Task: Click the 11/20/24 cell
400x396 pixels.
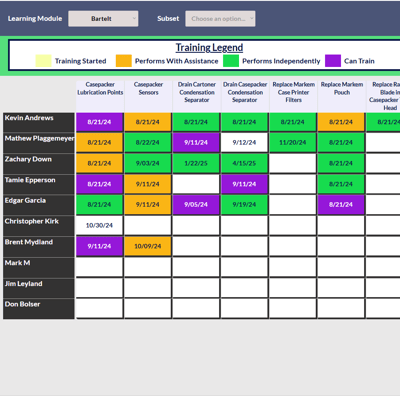Action: (293, 143)
